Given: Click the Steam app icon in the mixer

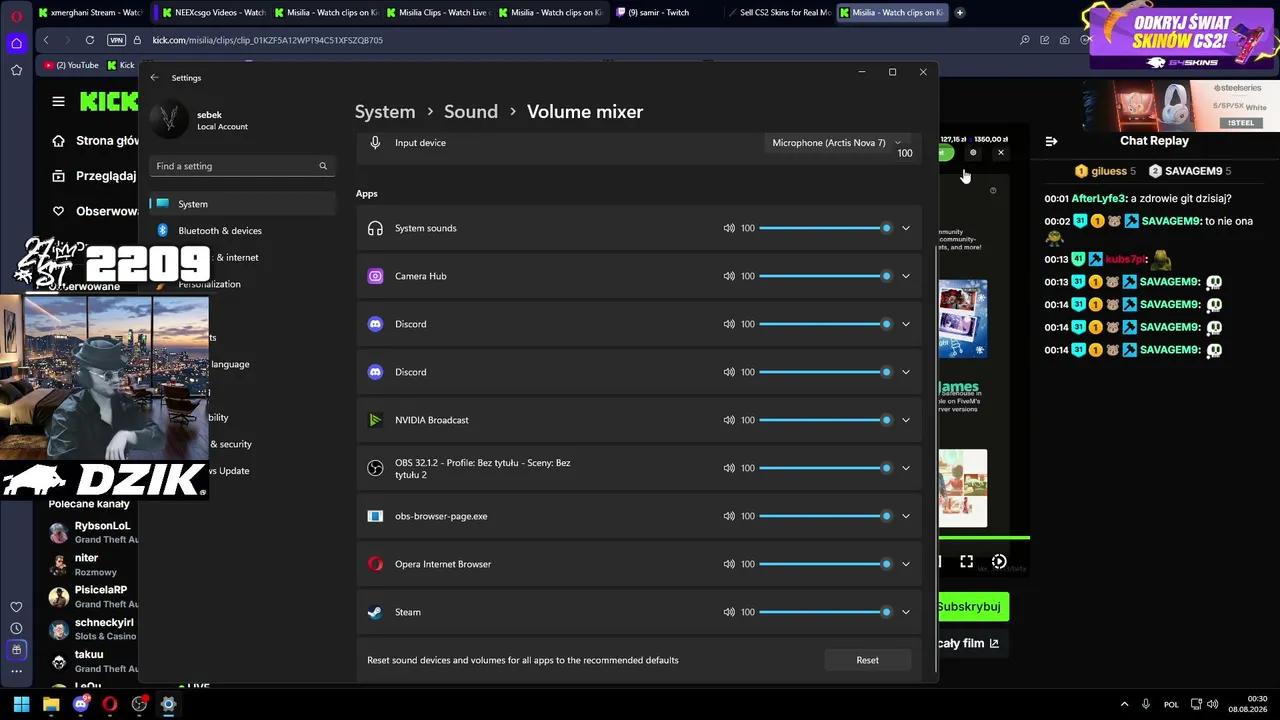Looking at the screenshot, I should (375, 612).
